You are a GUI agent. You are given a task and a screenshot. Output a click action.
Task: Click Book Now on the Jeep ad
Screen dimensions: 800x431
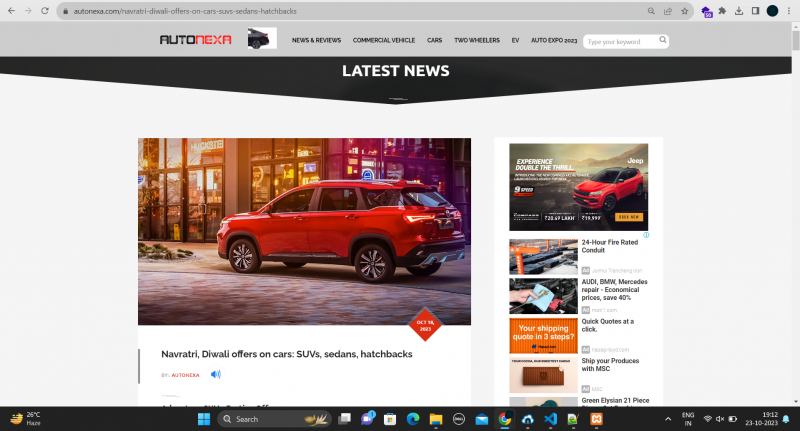pos(629,216)
